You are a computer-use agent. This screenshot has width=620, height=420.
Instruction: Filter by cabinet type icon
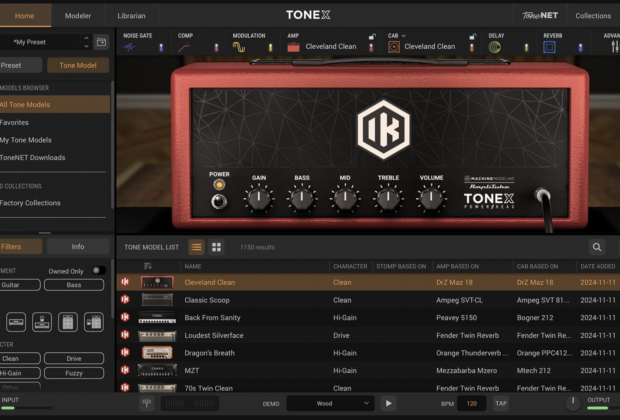pos(68,322)
